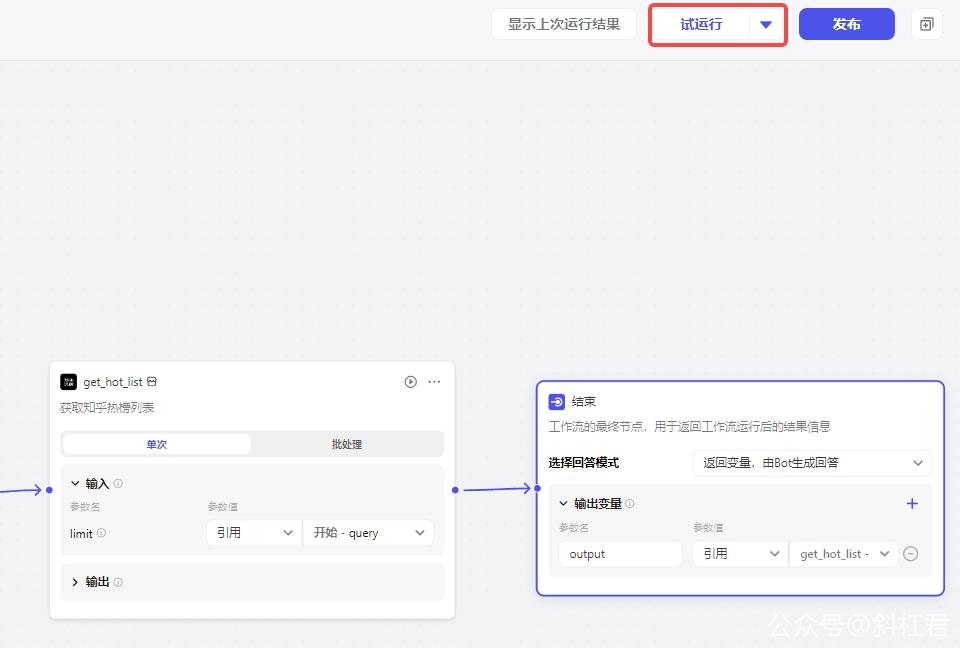Click 显示上次运行结果 button

(564, 24)
